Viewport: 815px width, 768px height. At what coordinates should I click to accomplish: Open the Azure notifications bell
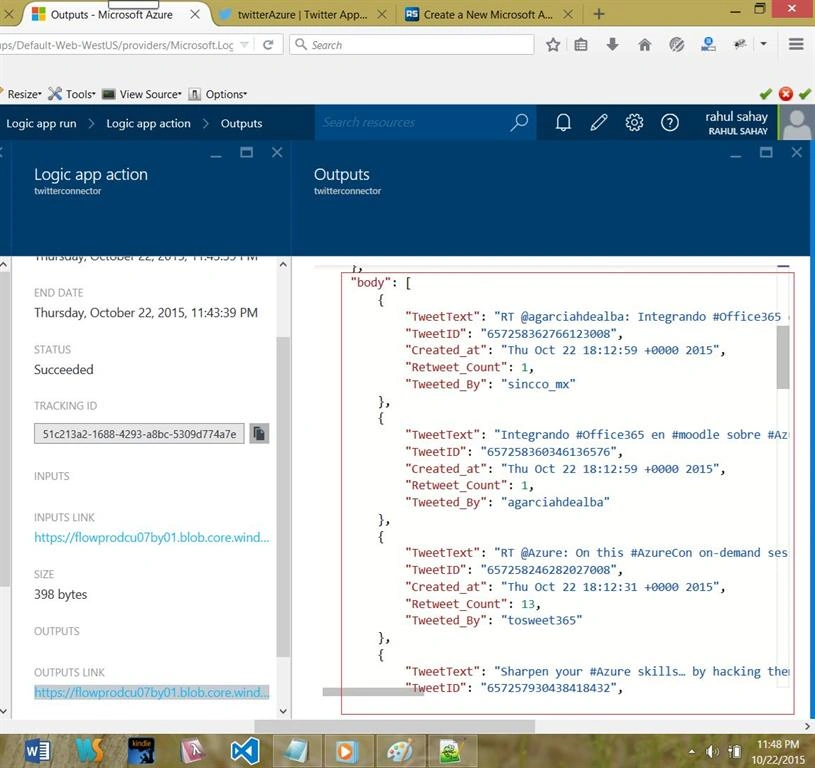coord(563,123)
